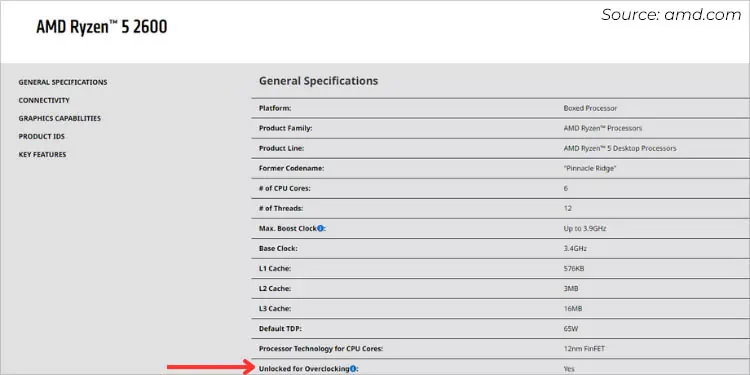Viewport: 750px width, 375px height.
Task: Select the 65W TDP value
Action: [x=571, y=329]
